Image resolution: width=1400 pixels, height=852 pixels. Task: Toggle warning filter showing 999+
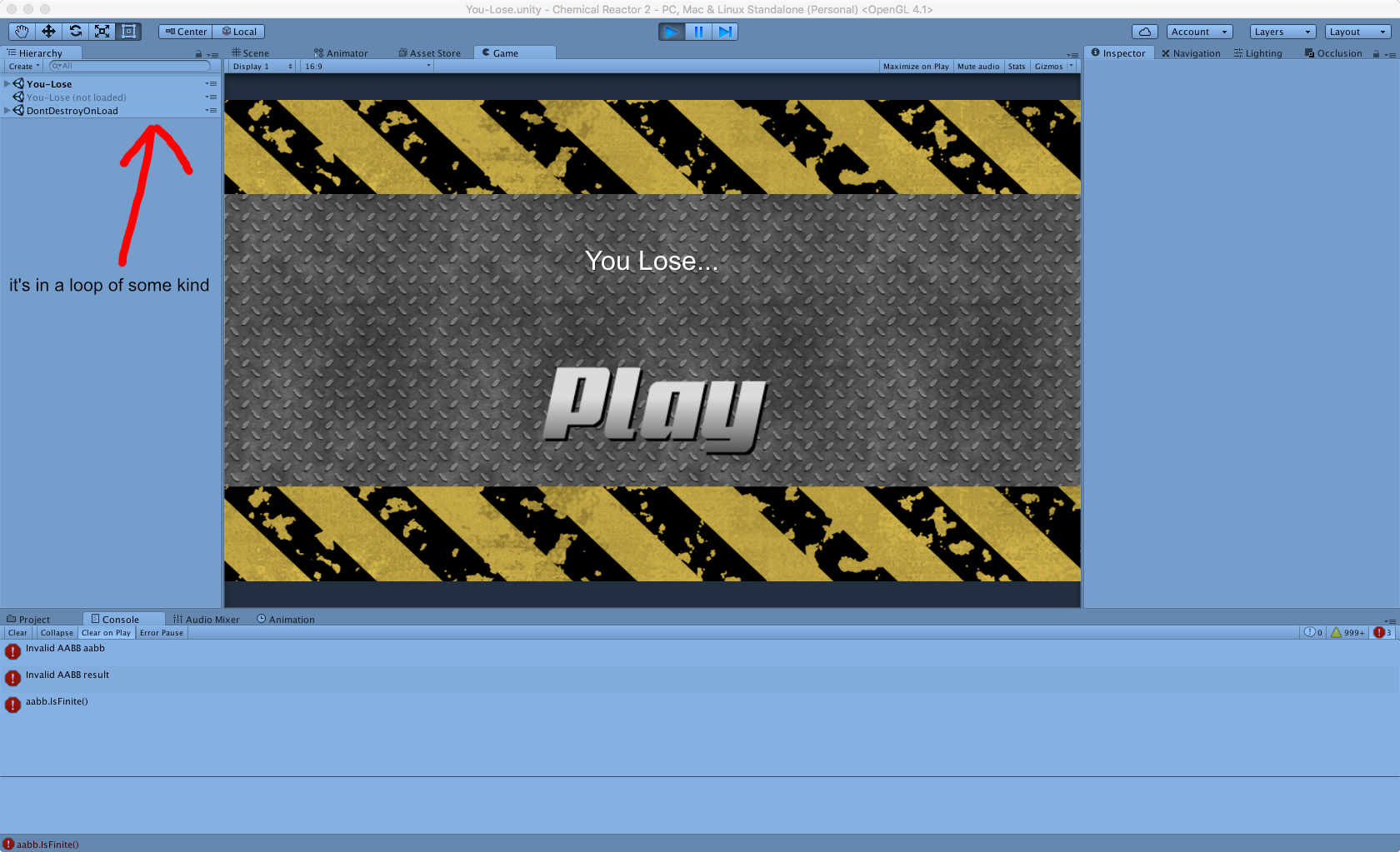coord(1348,633)
